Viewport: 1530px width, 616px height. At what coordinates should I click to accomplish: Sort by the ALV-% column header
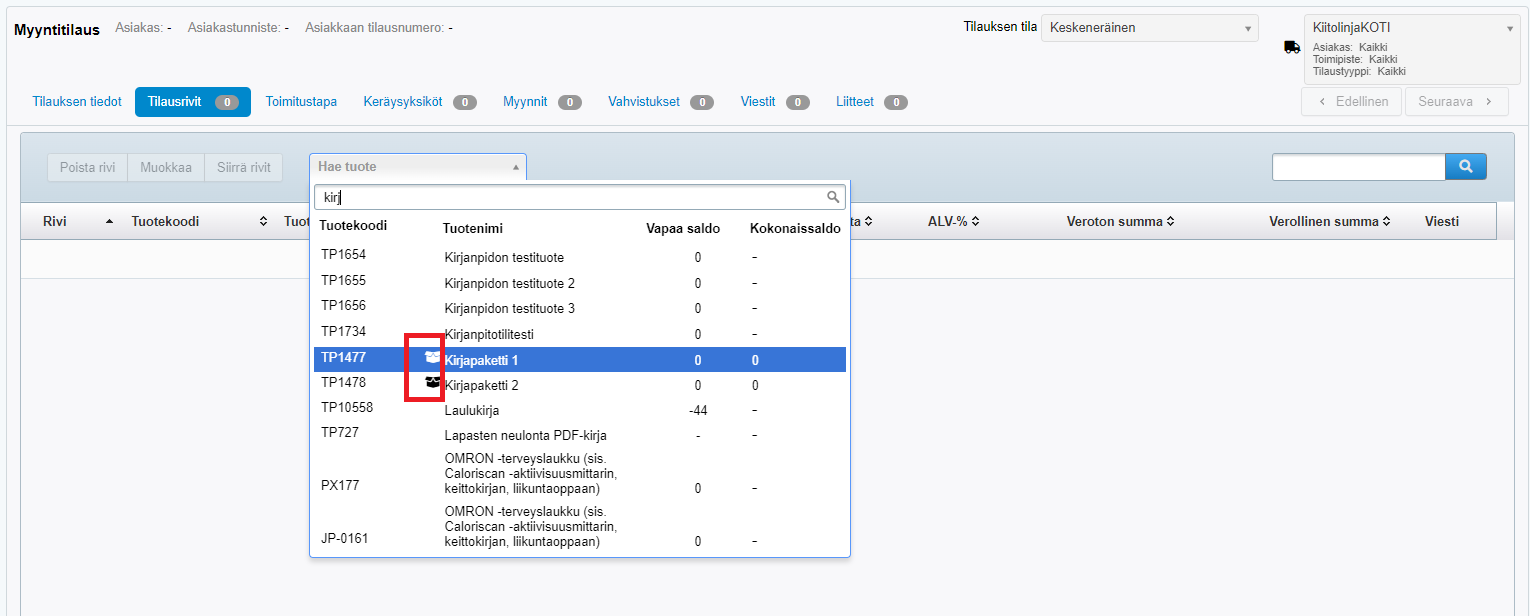(952, 222)
